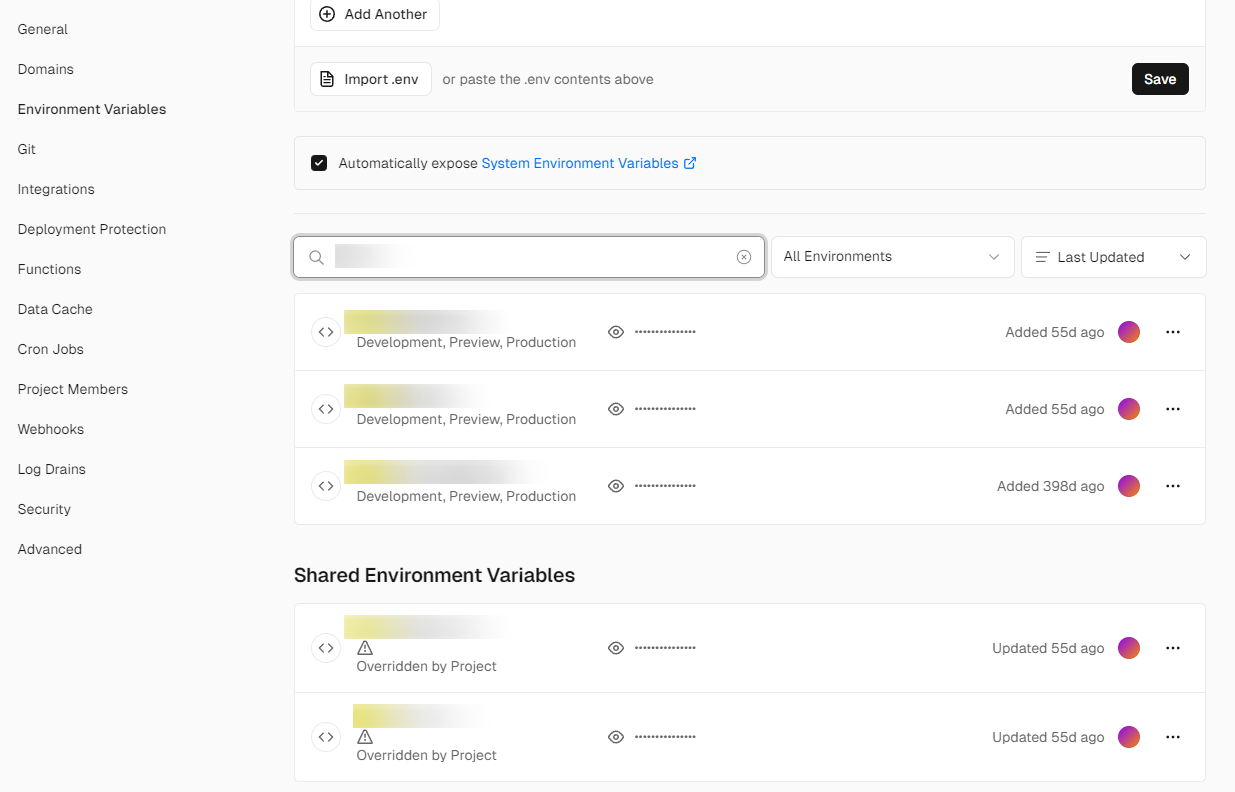The image size is (1235, 792).
Task: Click the avatar circle on the first variable row
Action: (1128, 331)
